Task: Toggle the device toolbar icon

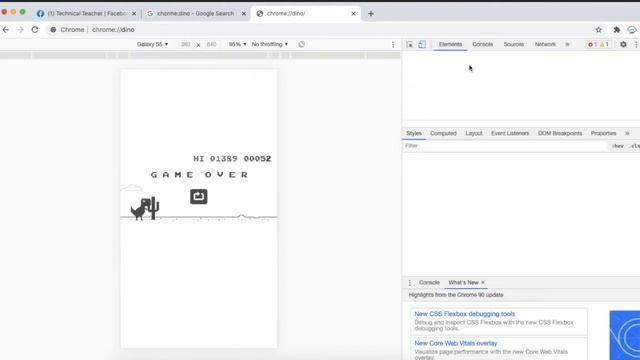Action: point(422,44)
